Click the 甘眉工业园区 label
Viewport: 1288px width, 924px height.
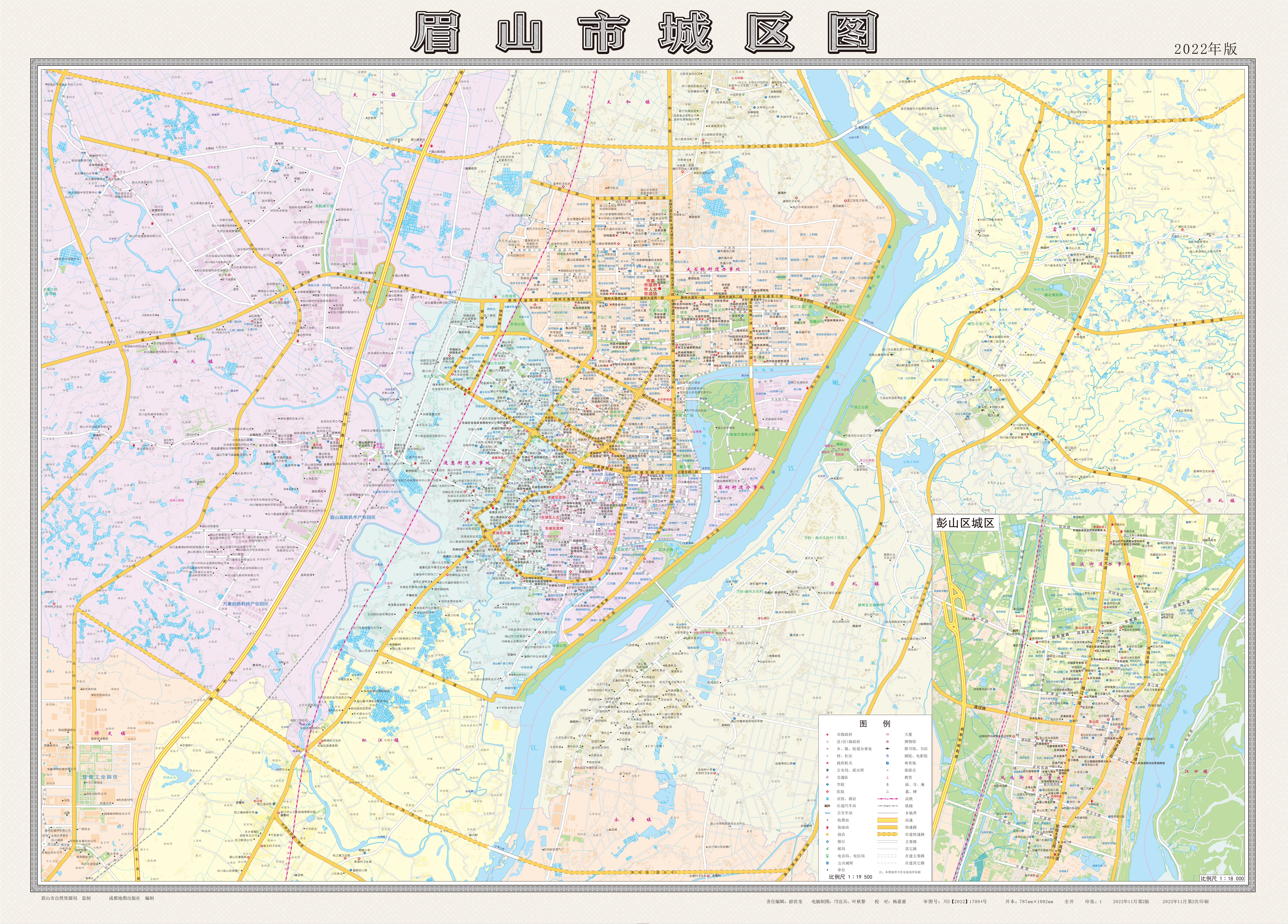coord(100,777)
